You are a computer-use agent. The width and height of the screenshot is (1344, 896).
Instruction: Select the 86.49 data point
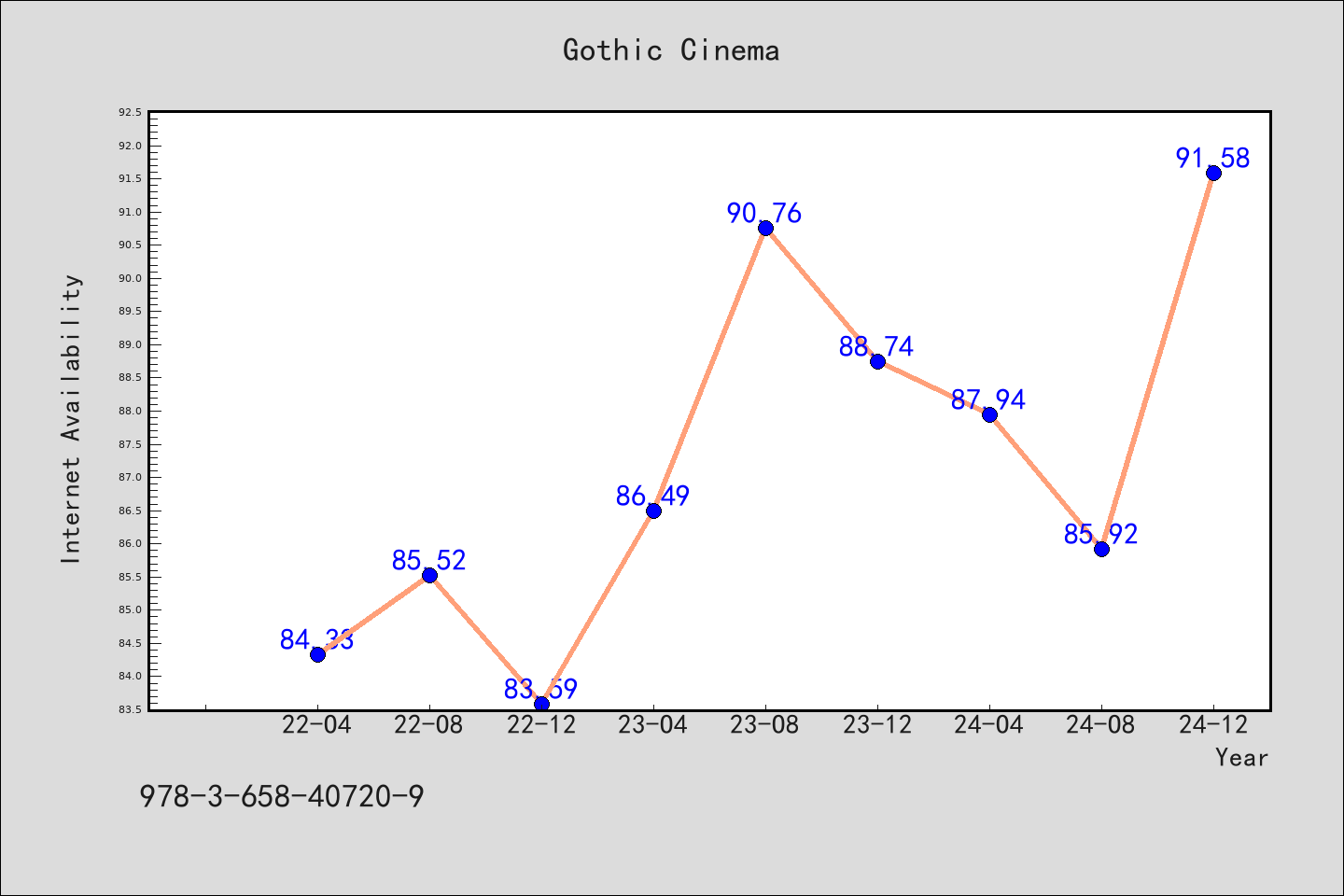[x=653, y=511]
